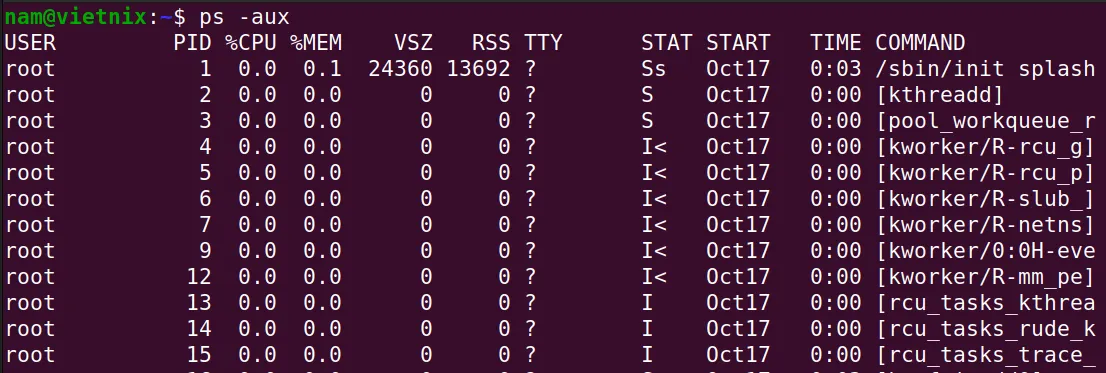
Task: Click the '[rcu_tasks_trace_' command entry
Action: tap(985, 356)
